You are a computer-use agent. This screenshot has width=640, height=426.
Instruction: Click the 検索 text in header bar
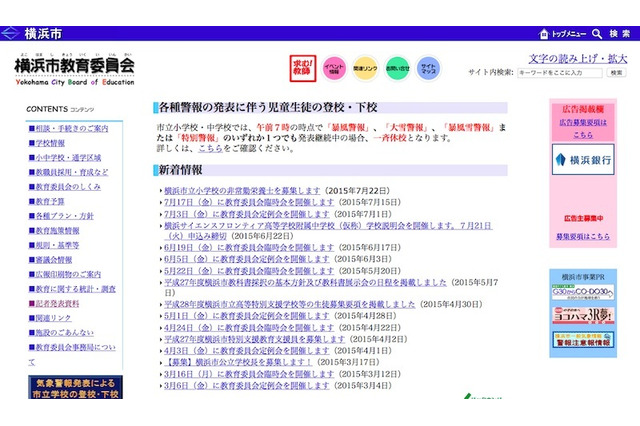pyautogui.click(x=620, y=34)
